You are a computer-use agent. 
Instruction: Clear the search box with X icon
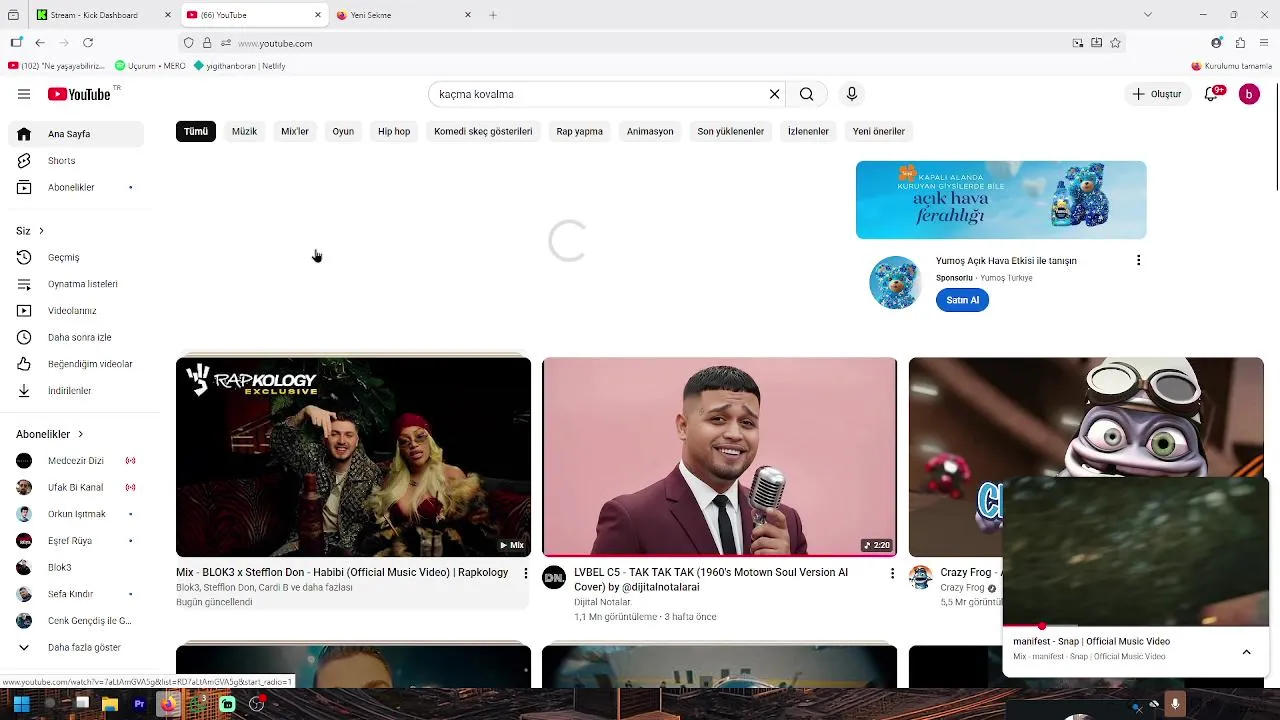pos(774,94)
